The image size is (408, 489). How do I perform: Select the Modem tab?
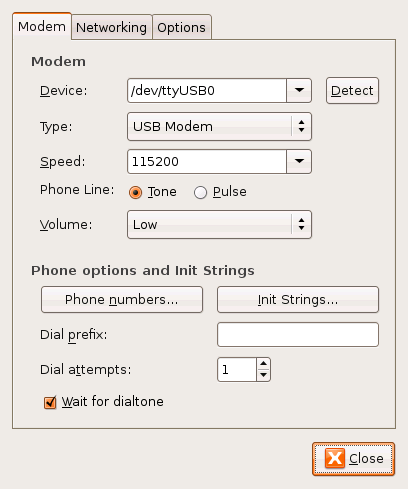click(x=42, y=26)
